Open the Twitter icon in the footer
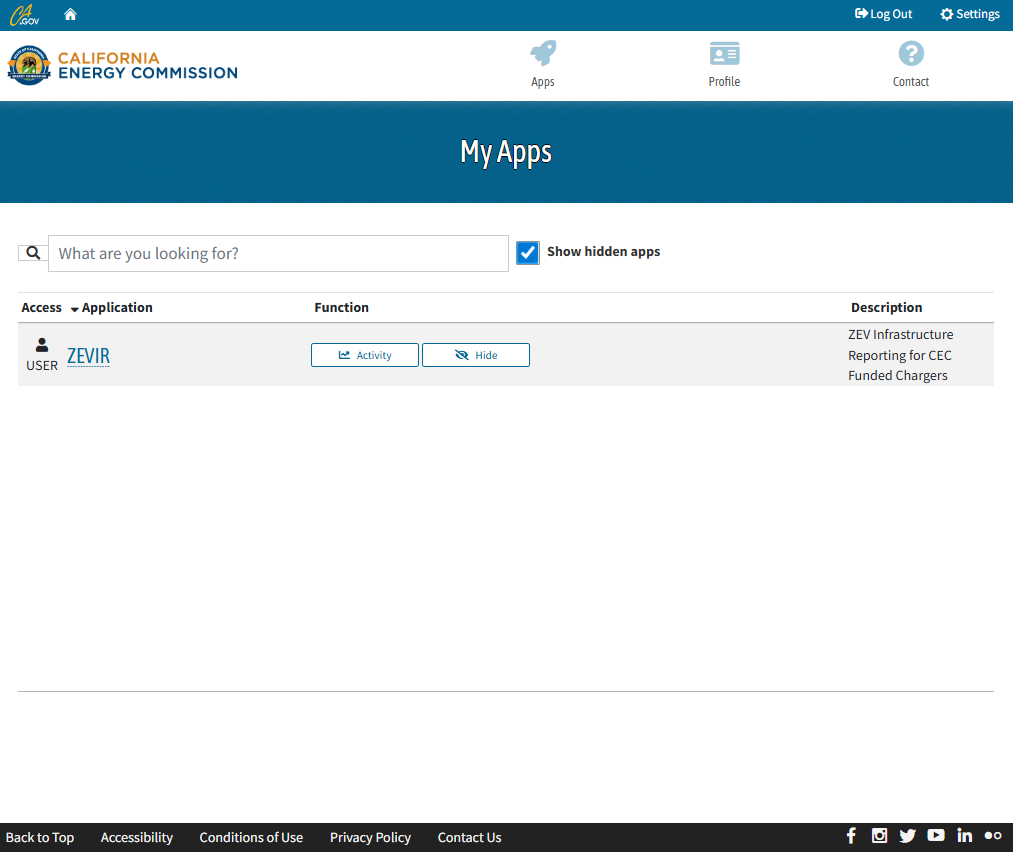Viewport: 1013px width, 852px height. point(907,836)
